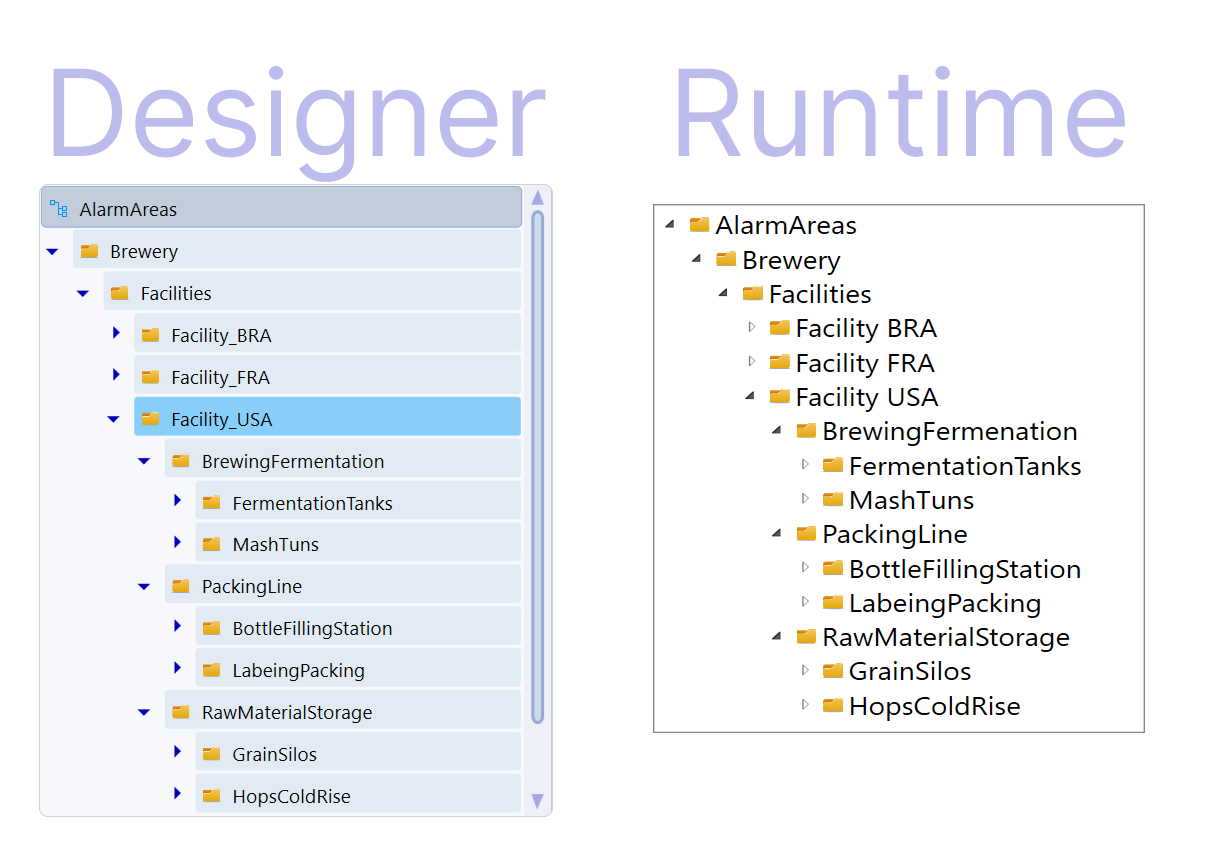Click the MashTuns folder icon in Designer

tap(211, 544)
